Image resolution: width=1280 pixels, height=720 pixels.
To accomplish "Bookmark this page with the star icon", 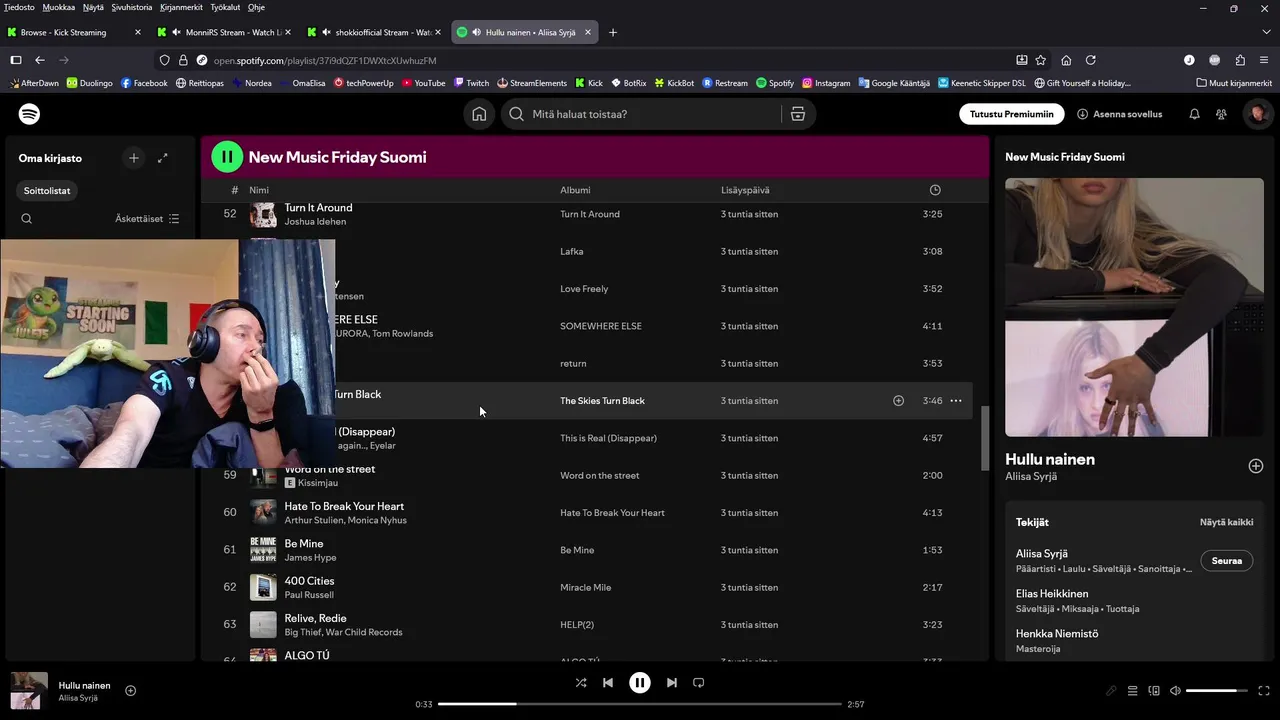I will pos(1041,60).
